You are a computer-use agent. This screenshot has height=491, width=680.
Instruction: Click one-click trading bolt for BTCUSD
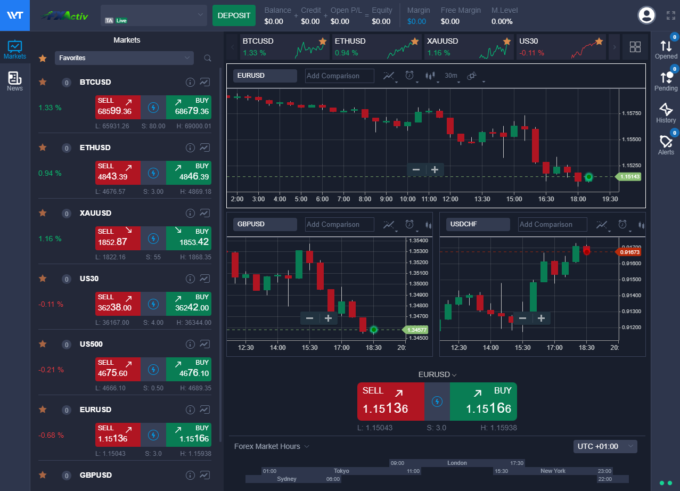point(153,107)
